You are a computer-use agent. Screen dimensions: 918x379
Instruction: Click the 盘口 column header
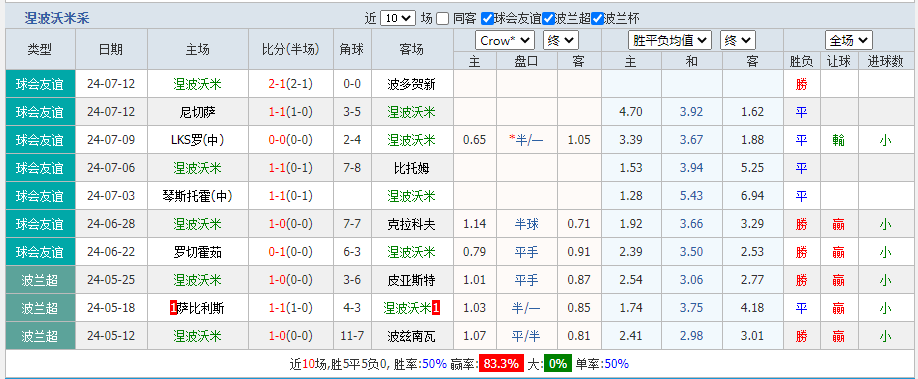526,61
